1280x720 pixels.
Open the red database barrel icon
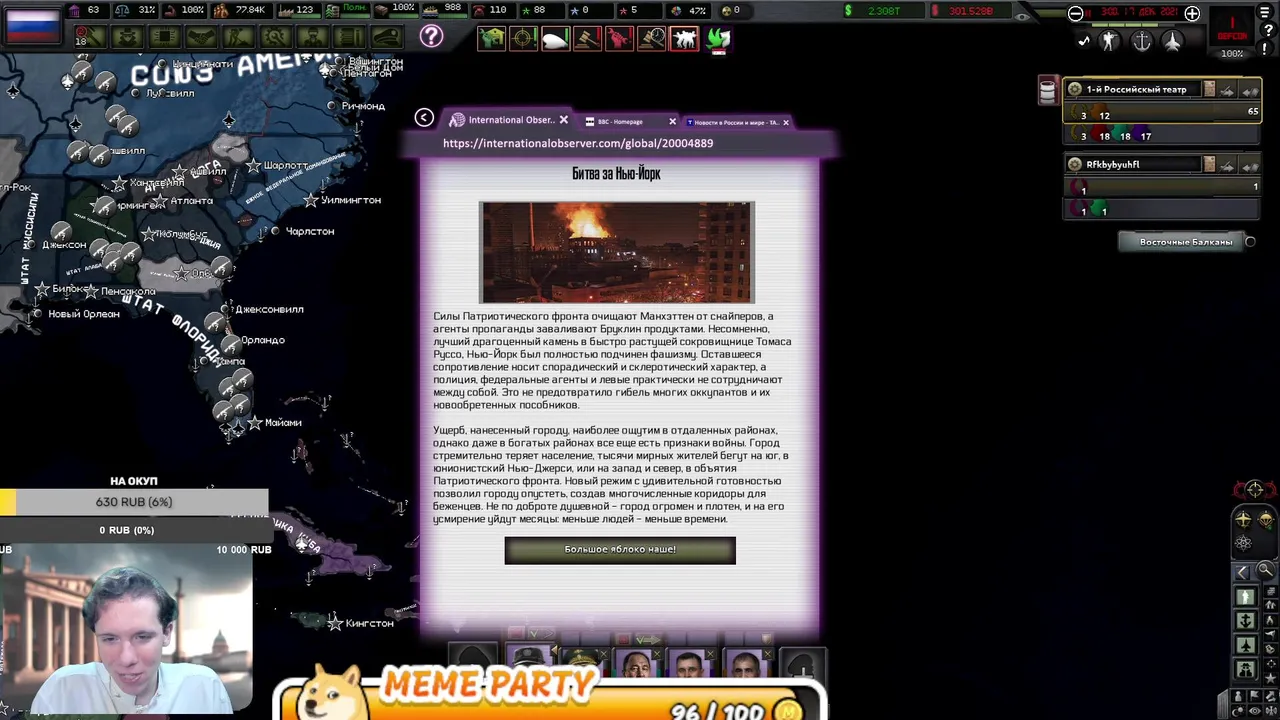pyautogui.click(x=1047, y=90)
